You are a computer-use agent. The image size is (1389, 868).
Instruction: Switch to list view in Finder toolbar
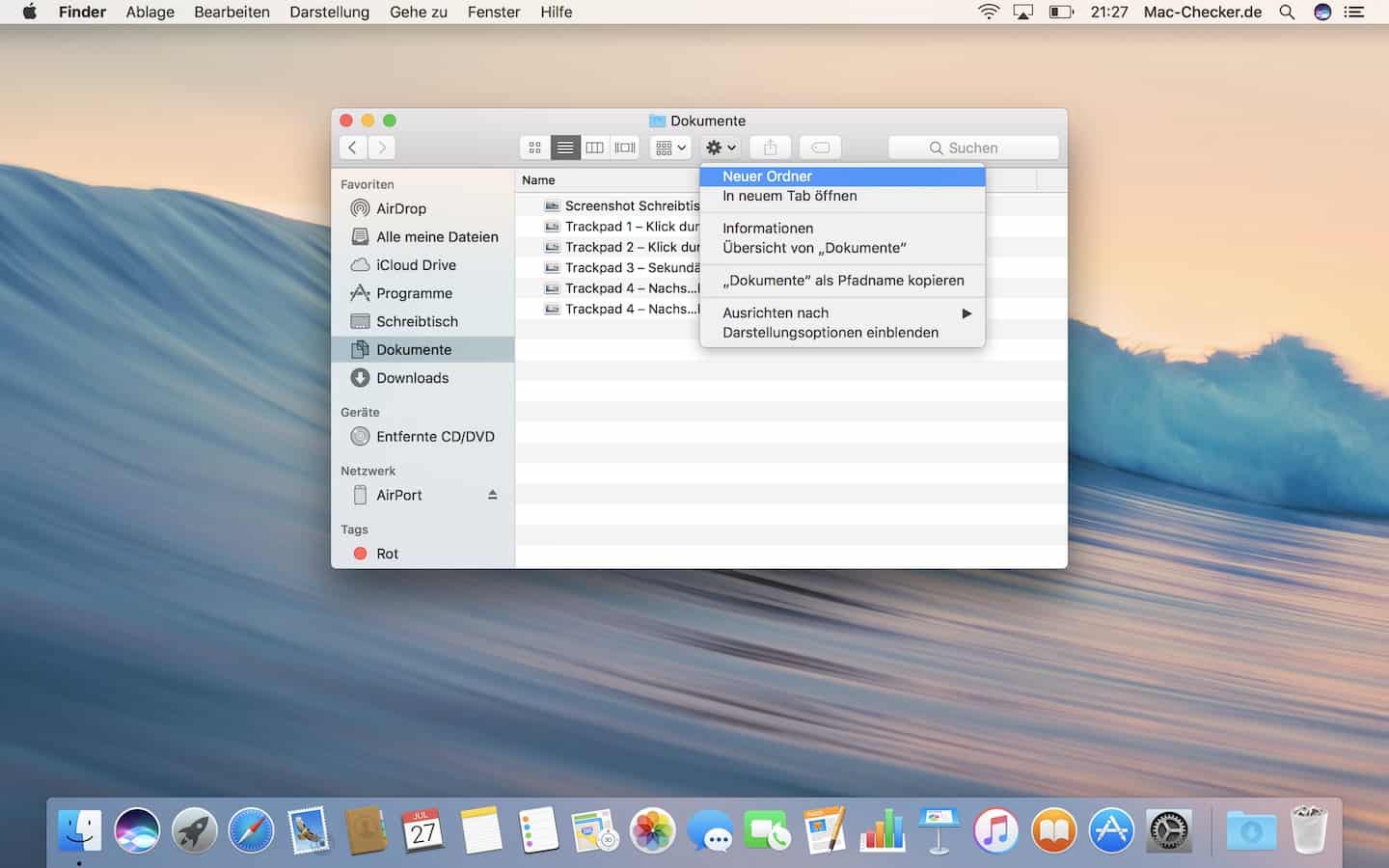[x=565, y=148]
